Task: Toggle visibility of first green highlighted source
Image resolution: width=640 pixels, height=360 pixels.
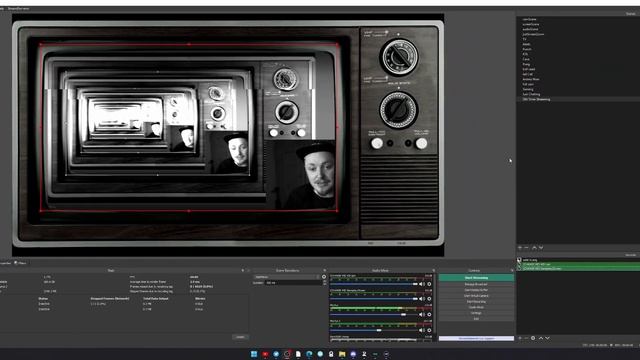Action: coord(519,264)
